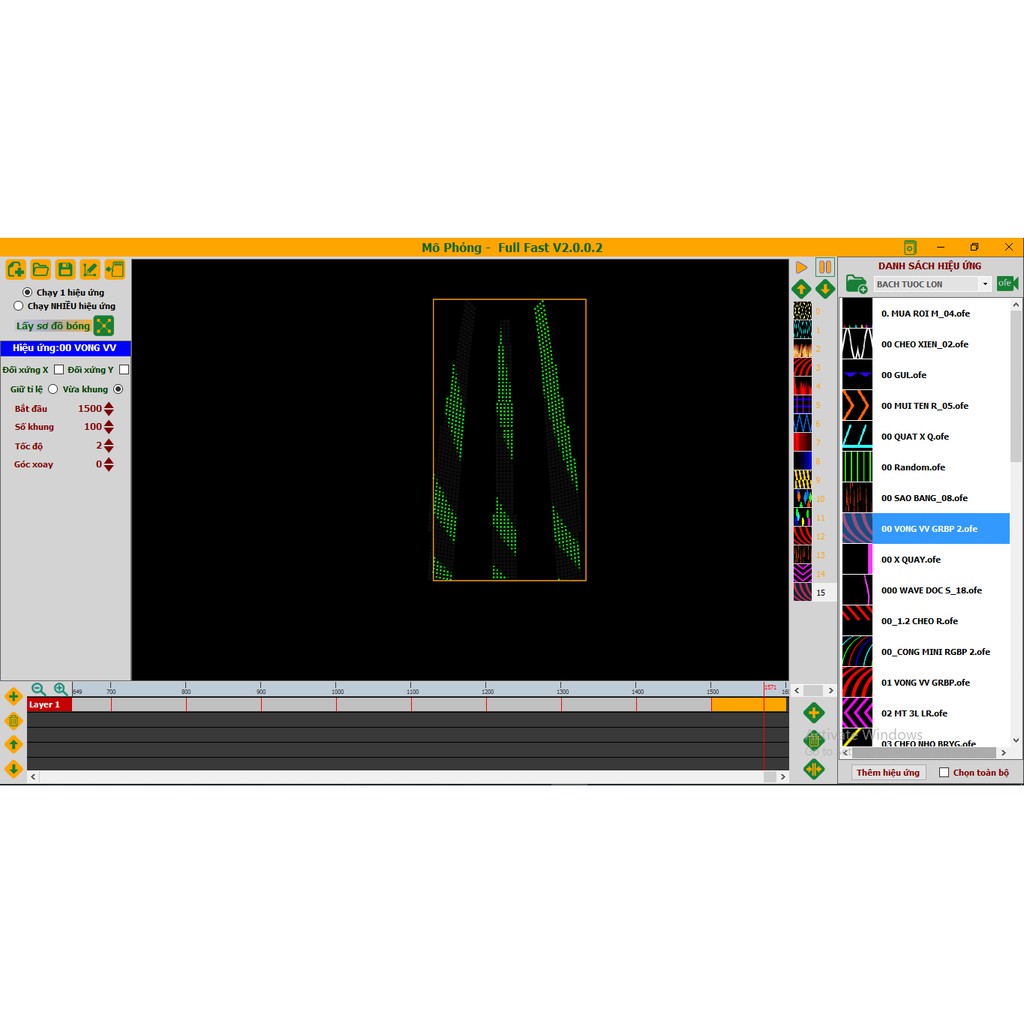1024x1024 pixels.
Task: Click the save project icon
Action: (65, 269)
